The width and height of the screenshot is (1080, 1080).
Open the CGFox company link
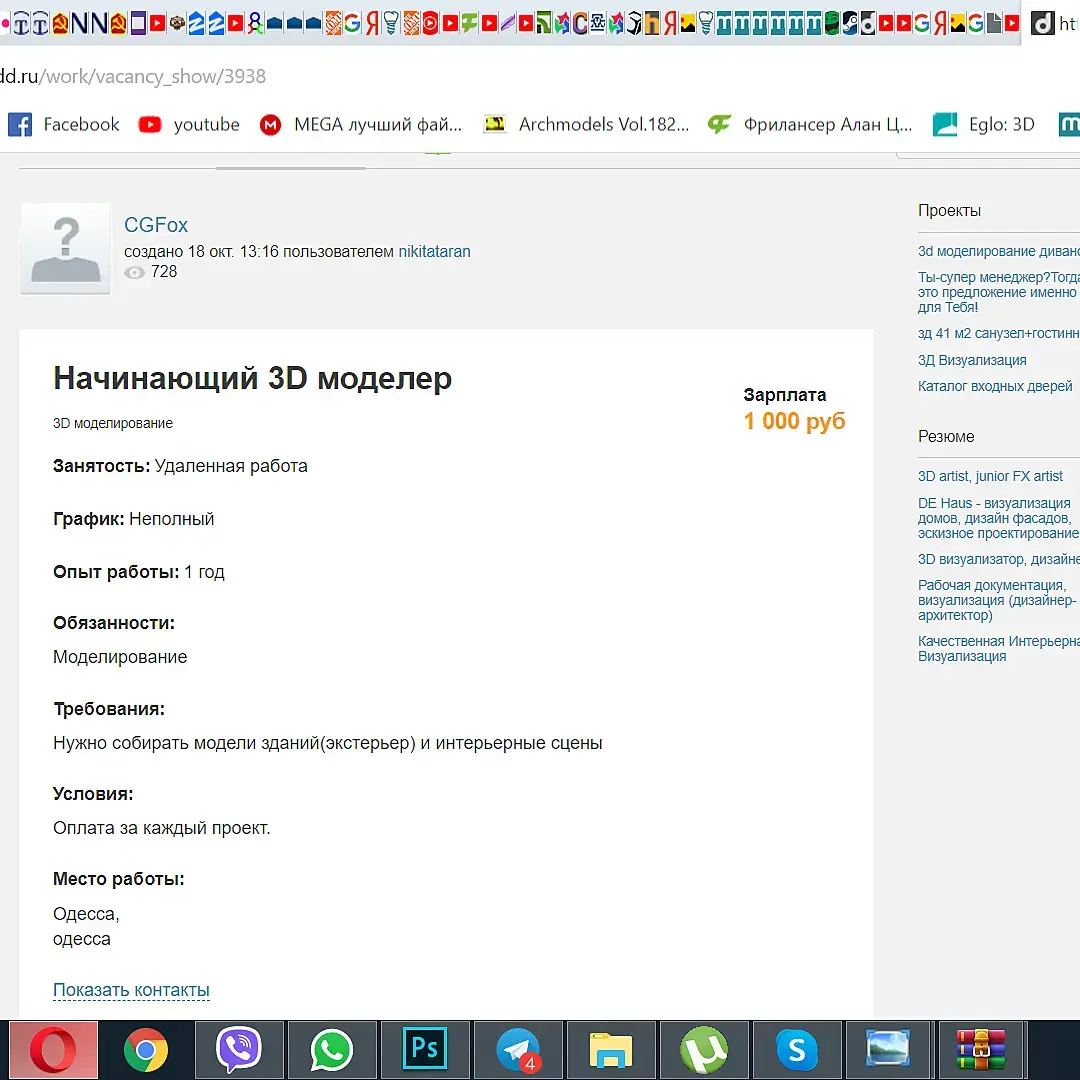(x=156, y=225)
